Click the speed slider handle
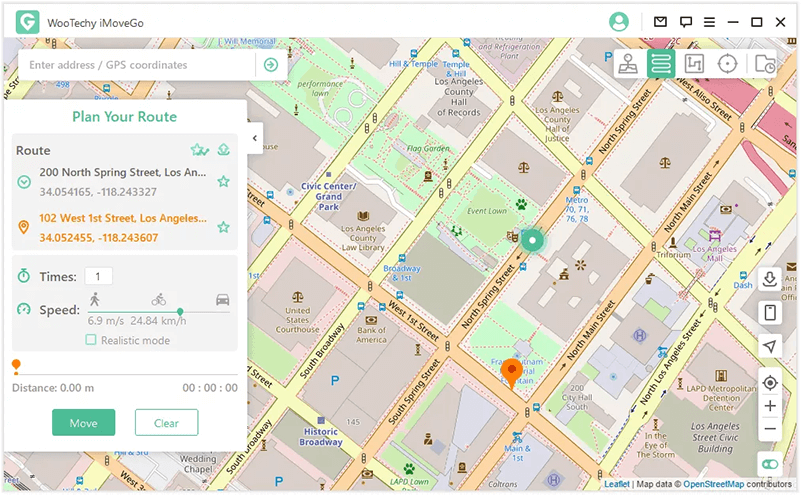Image resolution: width=801 pixels, height=495 pixels. (x=180, y=311)
